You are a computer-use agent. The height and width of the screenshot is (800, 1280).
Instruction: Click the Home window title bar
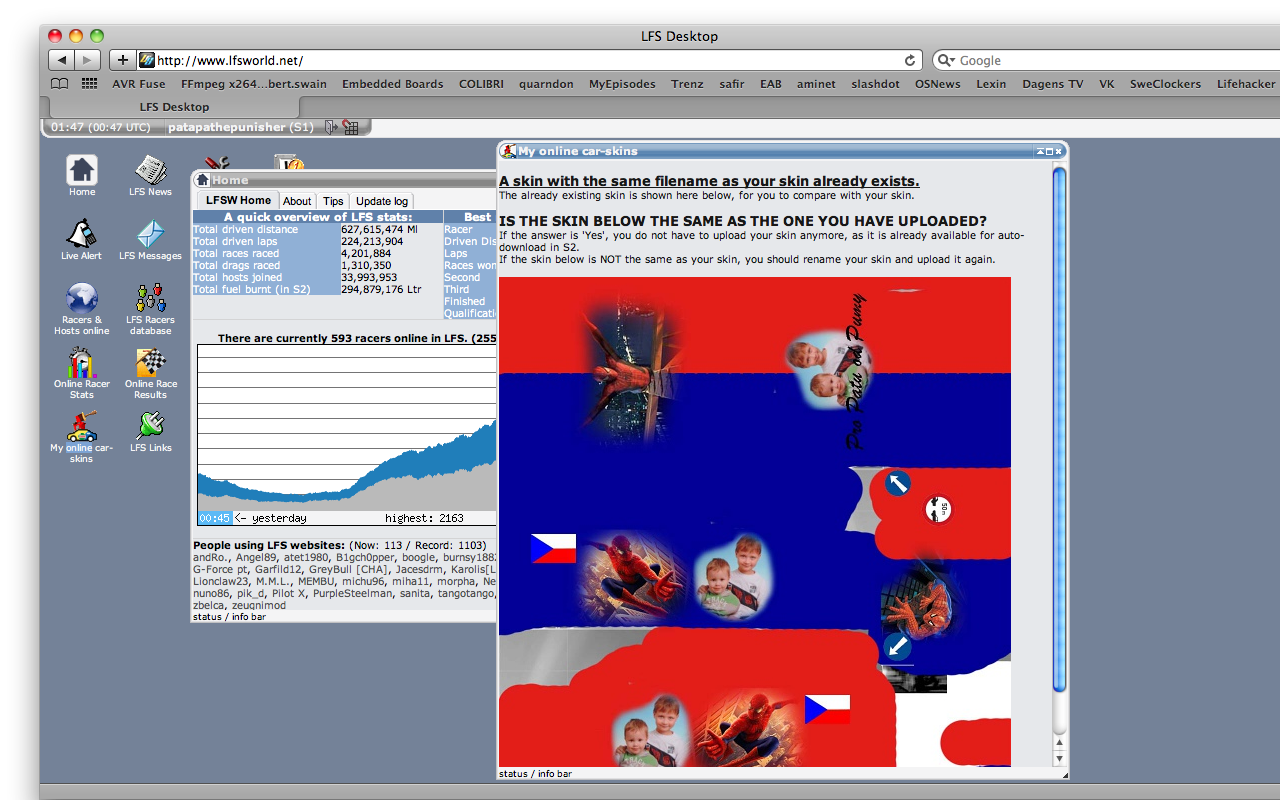pyautogui.click(x=345, y=180)
